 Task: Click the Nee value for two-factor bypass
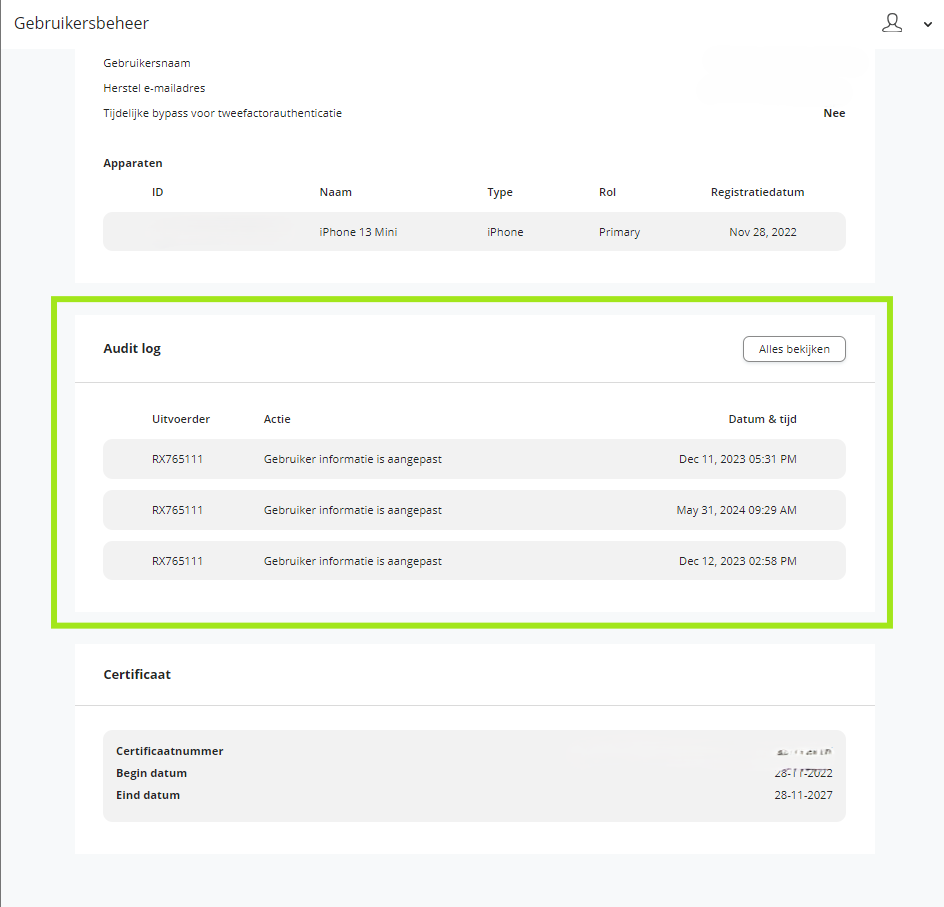point(834,113)
